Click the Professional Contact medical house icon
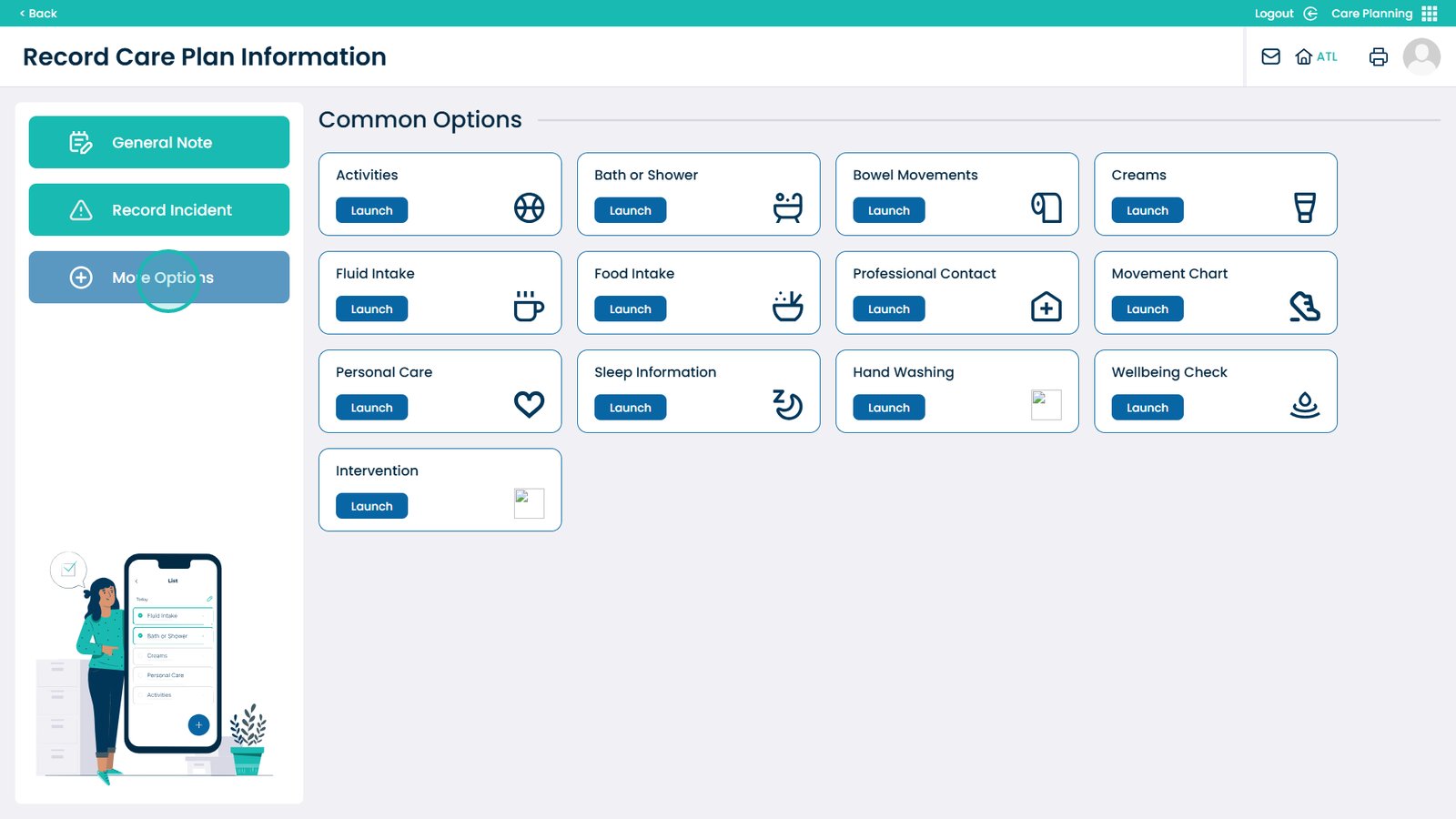 click(1046, 307)
